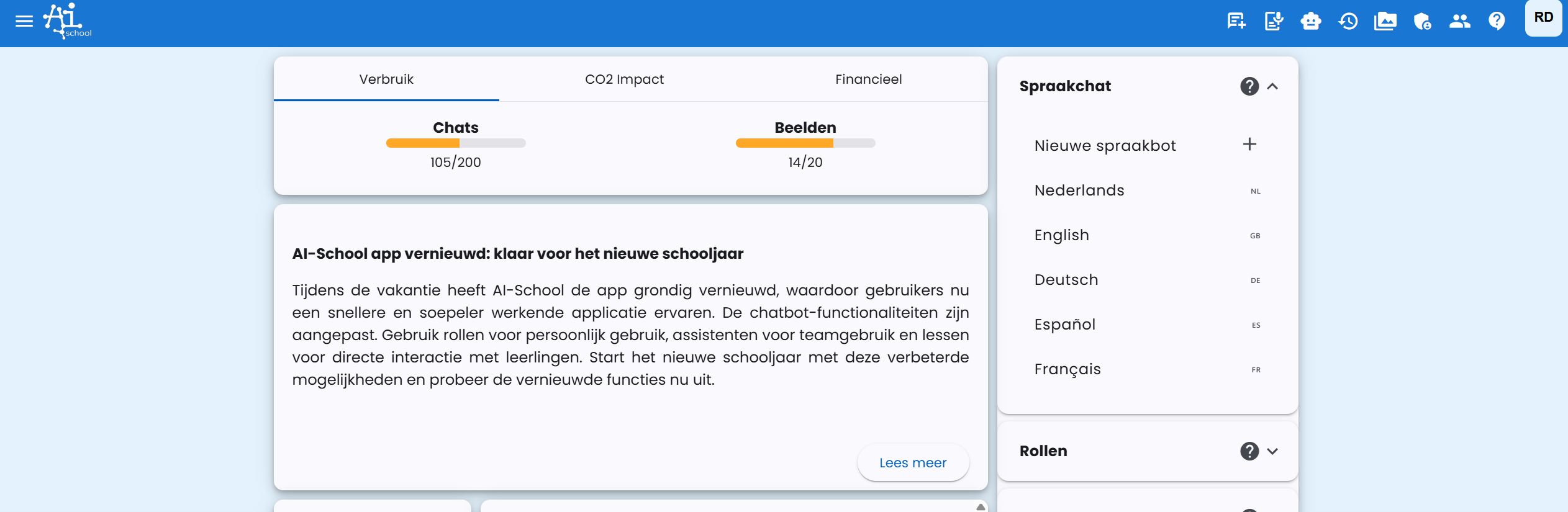Viewport: 1568px width, 512px height.
Task: Switch to the CO2 Impact tab
Action: click(x=623, y=79)
